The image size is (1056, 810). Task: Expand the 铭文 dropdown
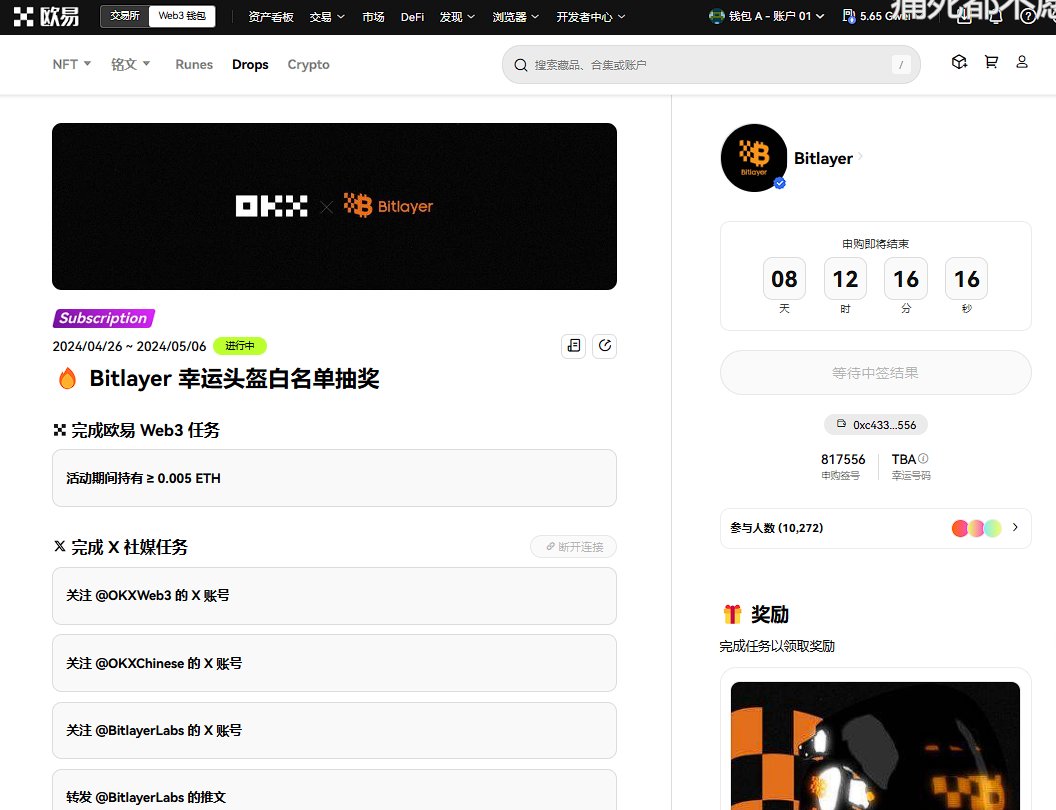point(130,64)
